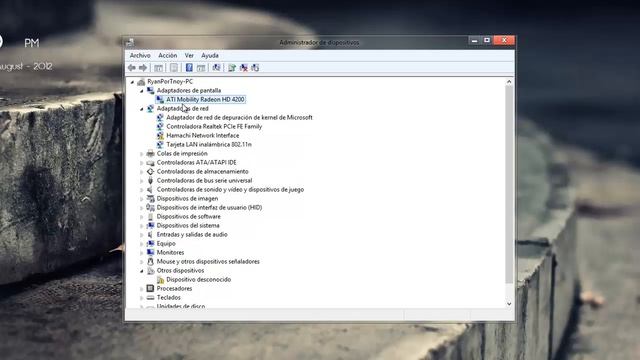Viewport: 640px width, 360px height.
Task: Expand the Teclados node
Action: pyautogui.click(x=142, y=298)
